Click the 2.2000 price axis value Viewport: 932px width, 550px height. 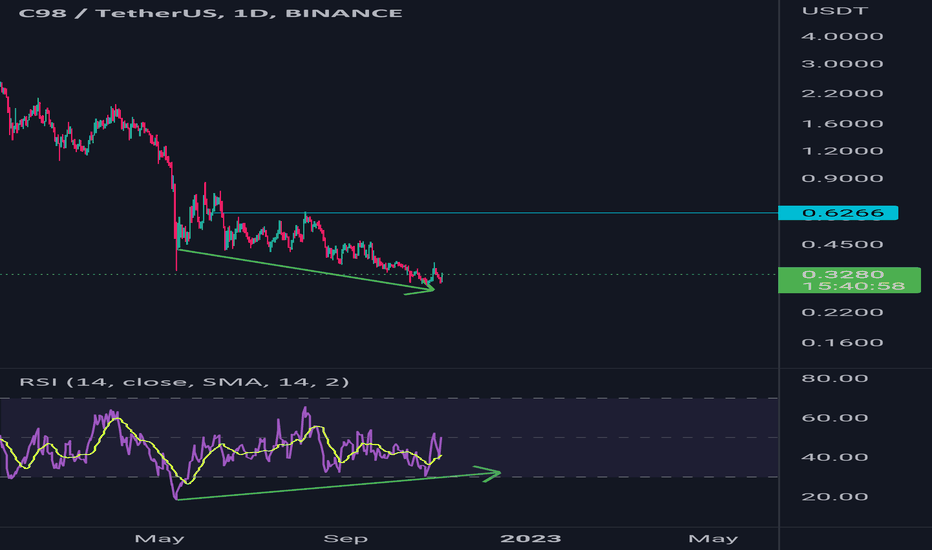click(842, 93)
